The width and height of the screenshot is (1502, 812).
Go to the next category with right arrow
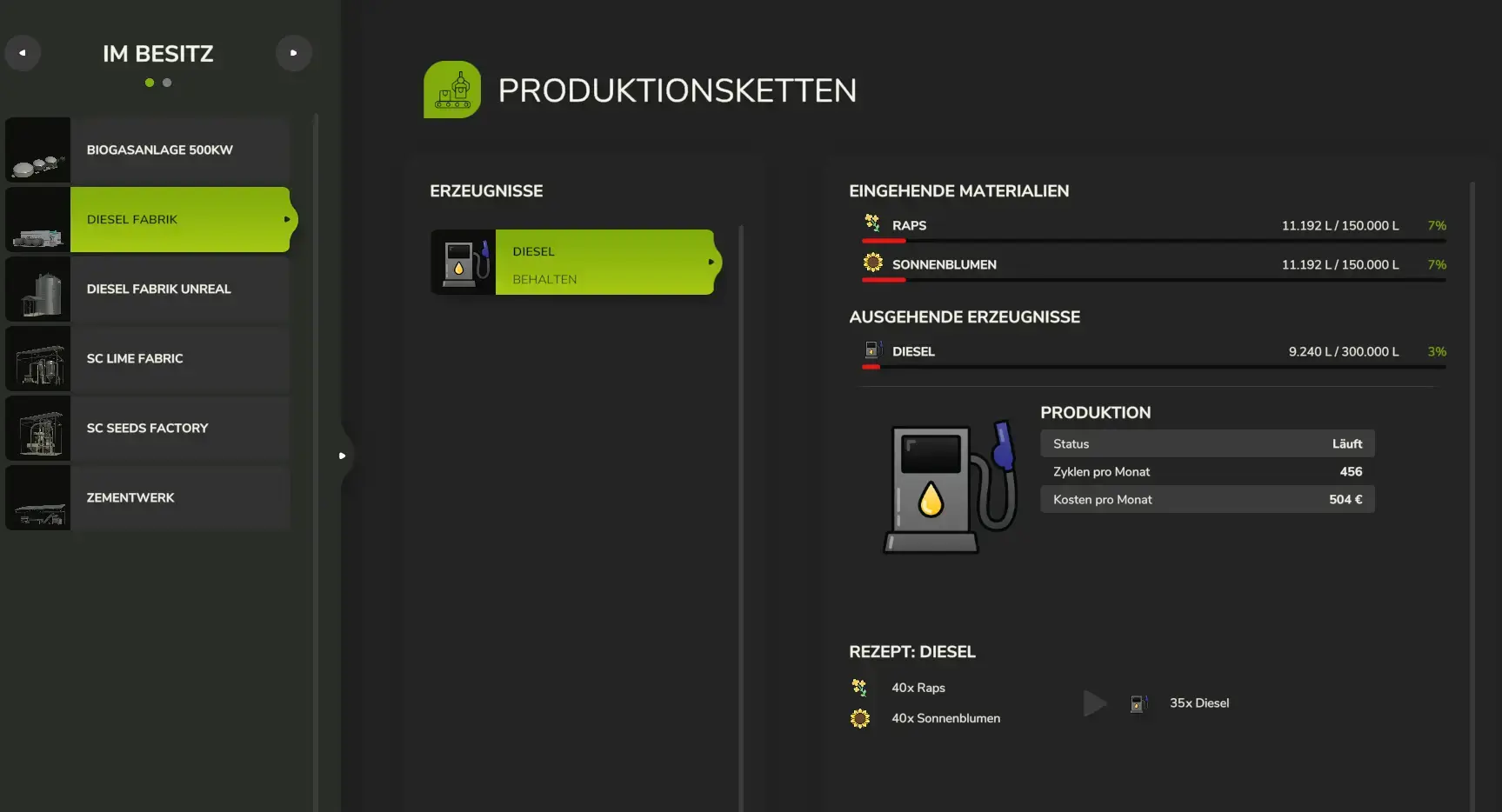pos(294,53)
